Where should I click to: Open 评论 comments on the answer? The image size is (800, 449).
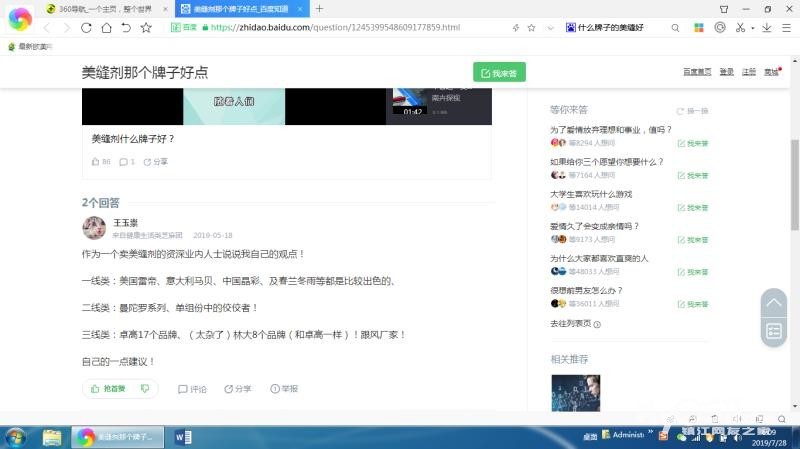192,389
